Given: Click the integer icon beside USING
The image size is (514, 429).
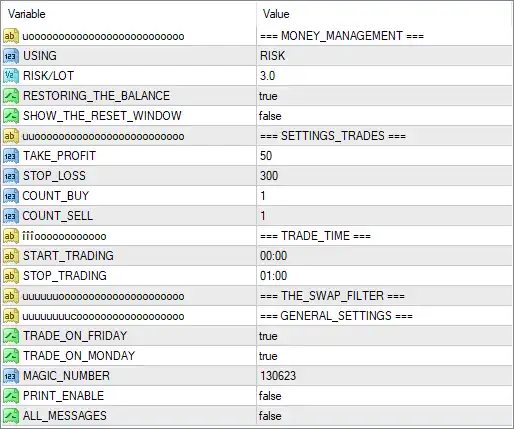Looking at the screenshot, I should pyautogui.click(x=11, y=56).
